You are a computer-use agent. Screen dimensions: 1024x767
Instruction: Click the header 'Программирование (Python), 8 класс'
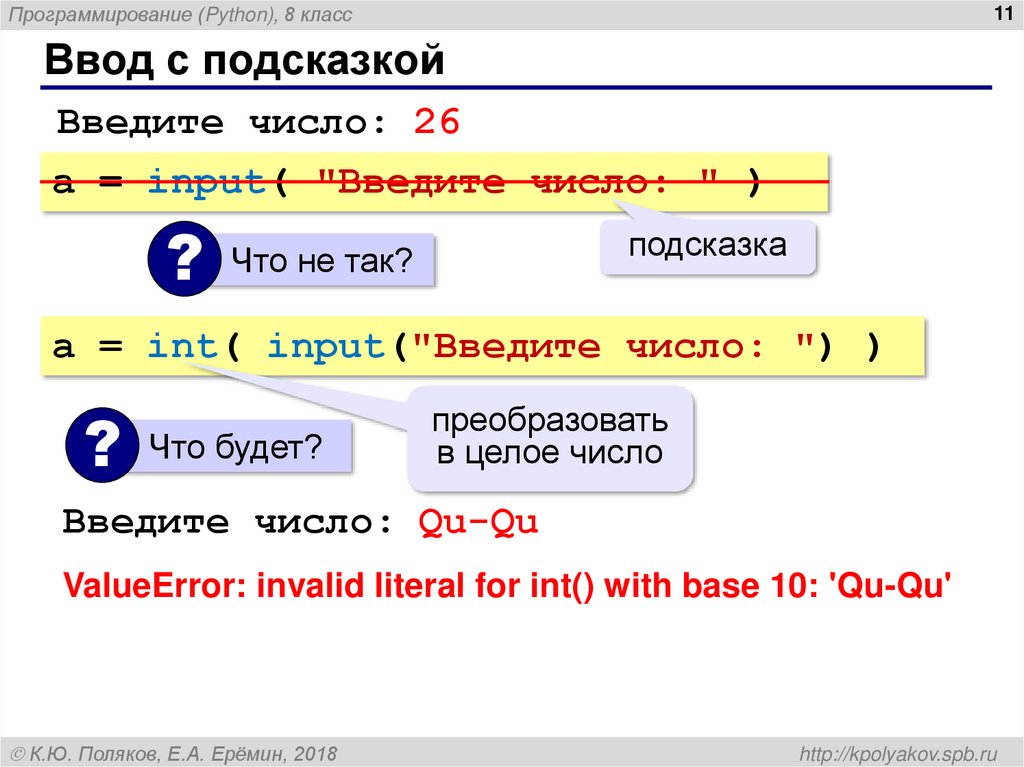click(x=182, y=12)
